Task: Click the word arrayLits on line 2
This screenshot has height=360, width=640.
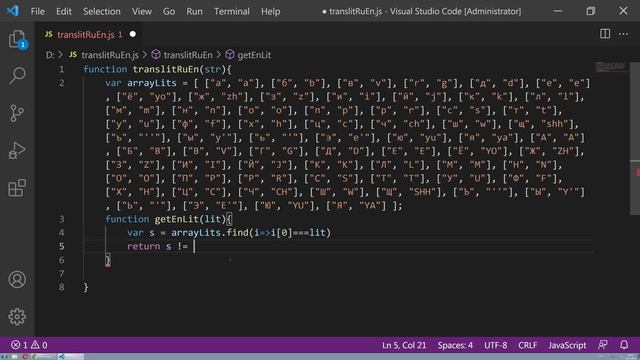Action: click(x=152, y=83)
